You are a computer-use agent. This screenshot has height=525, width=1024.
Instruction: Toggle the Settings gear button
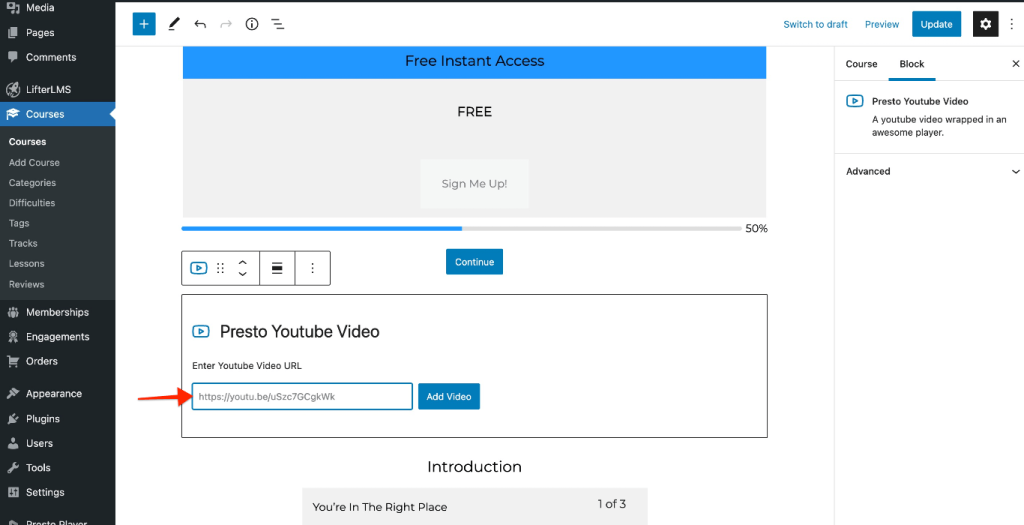pos(985,24)
